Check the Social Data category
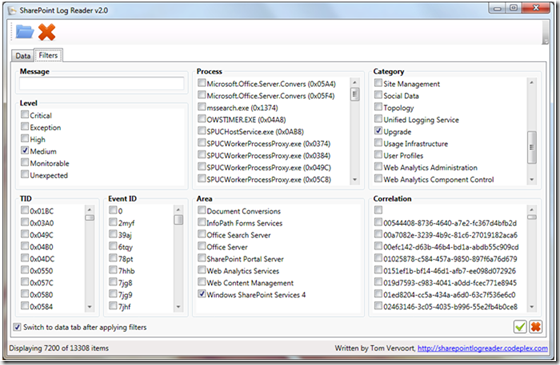The image size is (560, 365). 378,95
